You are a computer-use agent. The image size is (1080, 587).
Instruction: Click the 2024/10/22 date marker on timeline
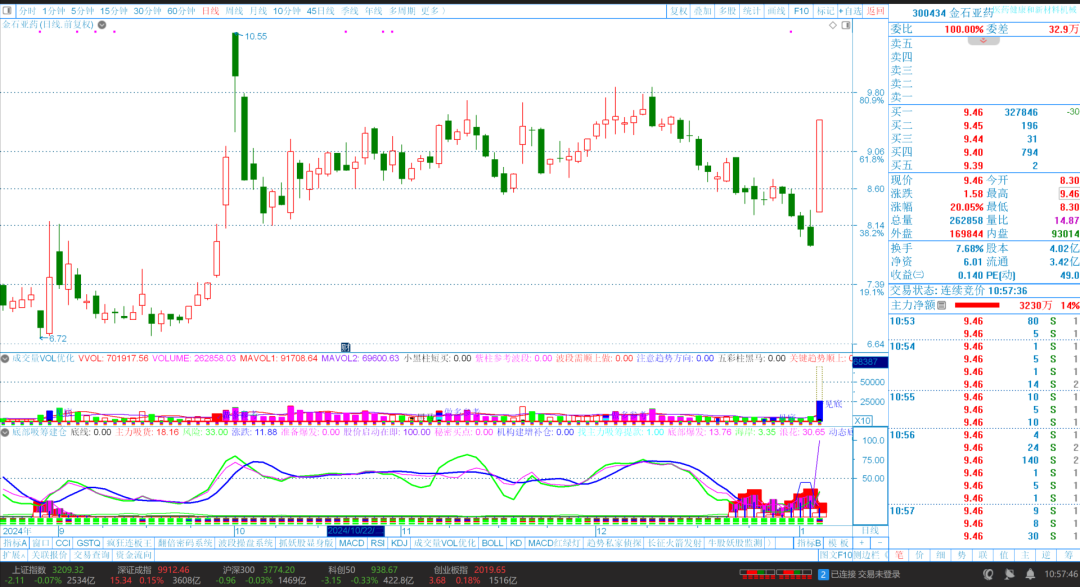click(355, 531)
